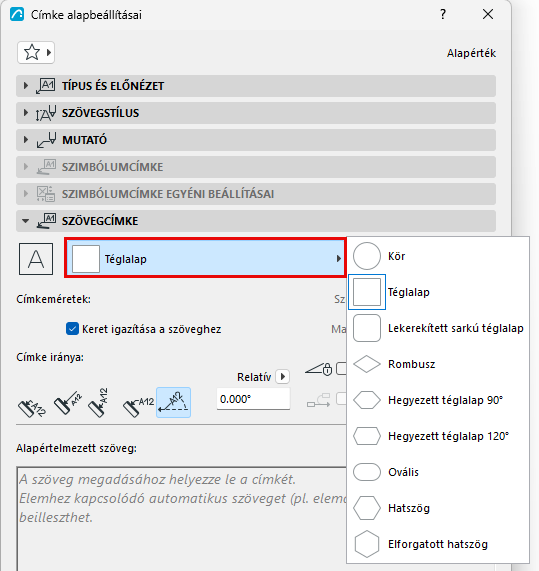
Task: Select the horizontal label orientation icon
Action: (x=138, y=406)
